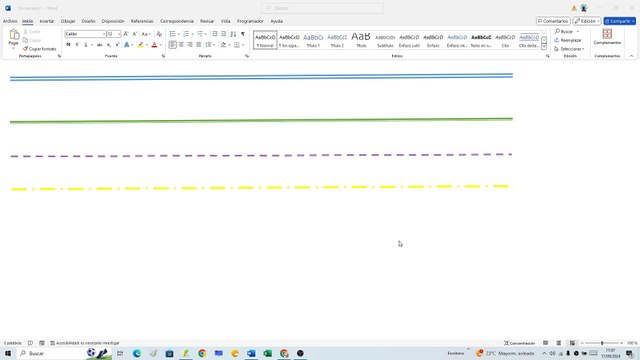640x360 pixels.
Task: Expand the styles gallery list
Action: coord(544,47)
